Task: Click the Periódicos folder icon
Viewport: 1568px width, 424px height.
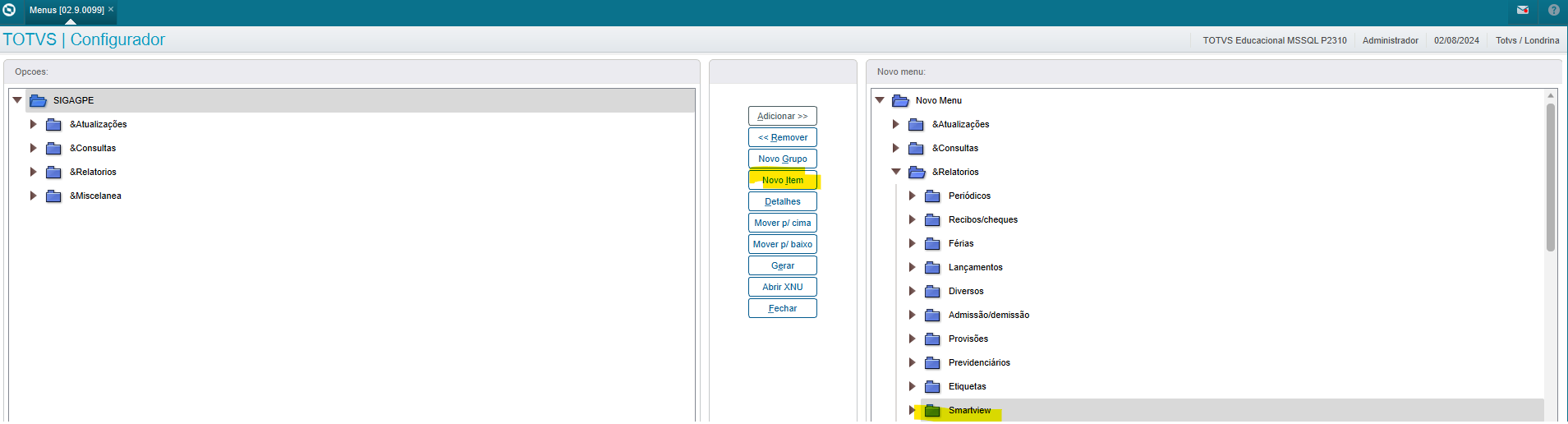Action: point(933,196)
